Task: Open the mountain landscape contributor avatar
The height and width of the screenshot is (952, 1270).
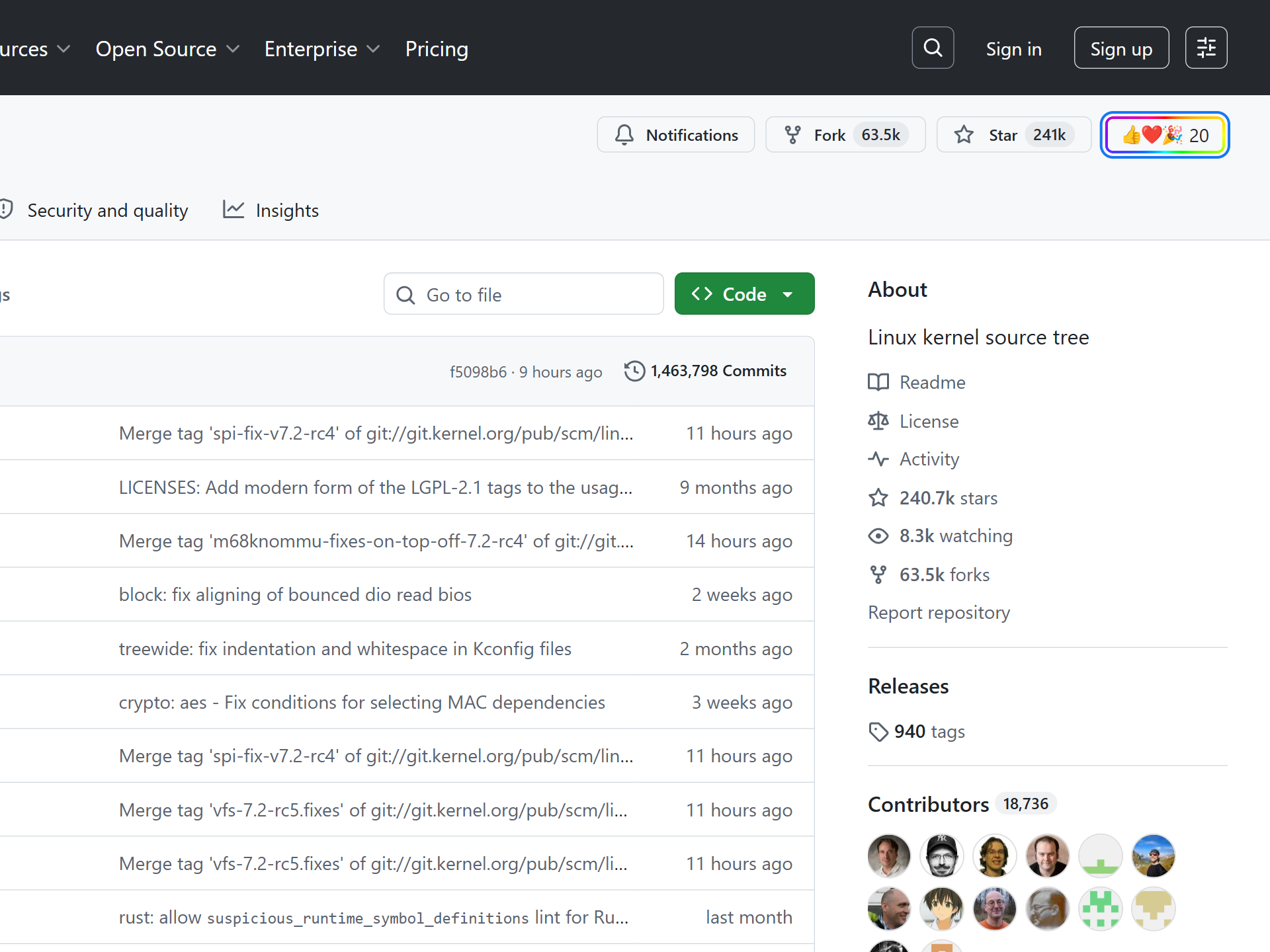Action: point(1154,855)
